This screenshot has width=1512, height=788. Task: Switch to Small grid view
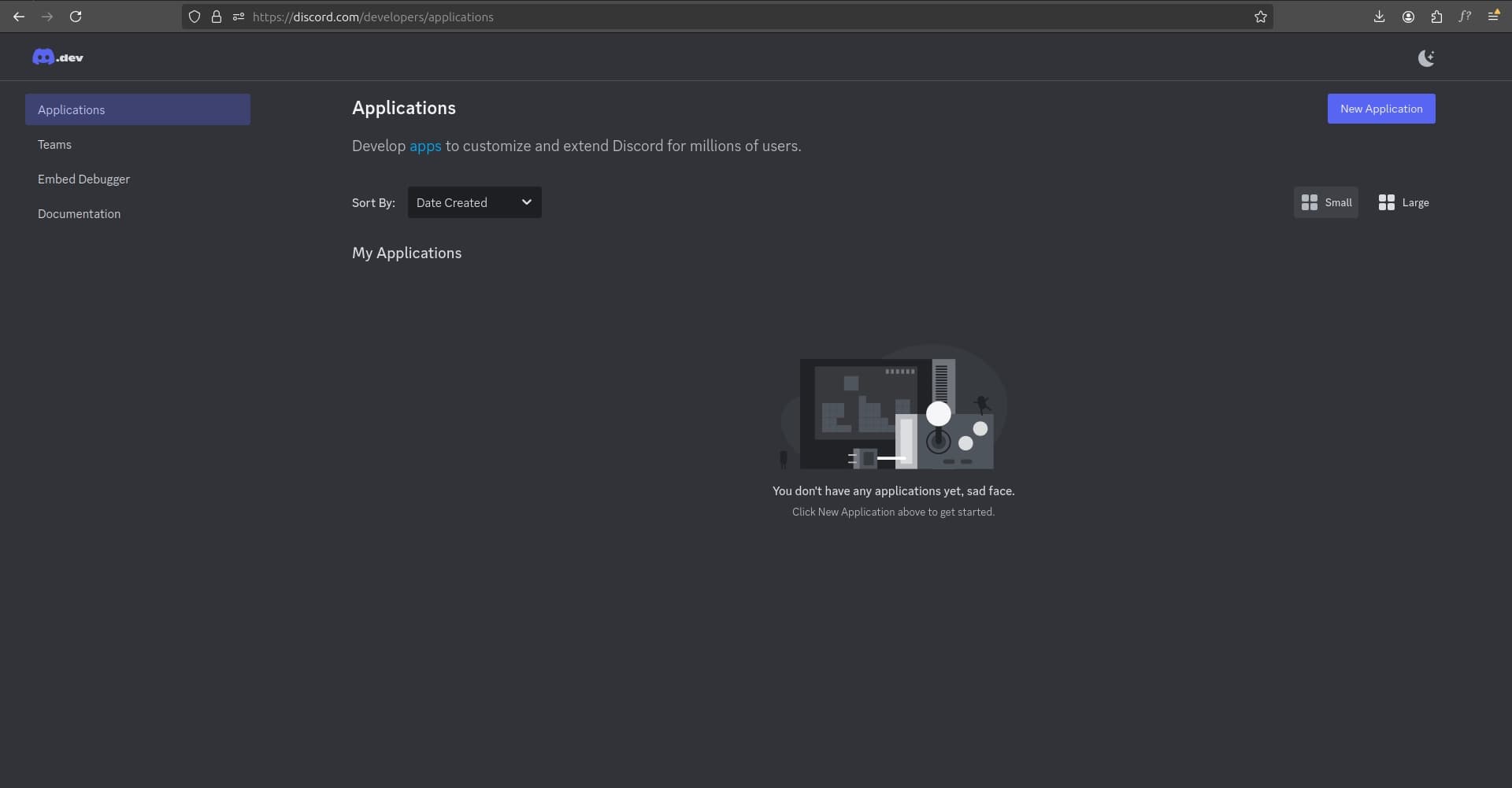(x=1326, y=202)
